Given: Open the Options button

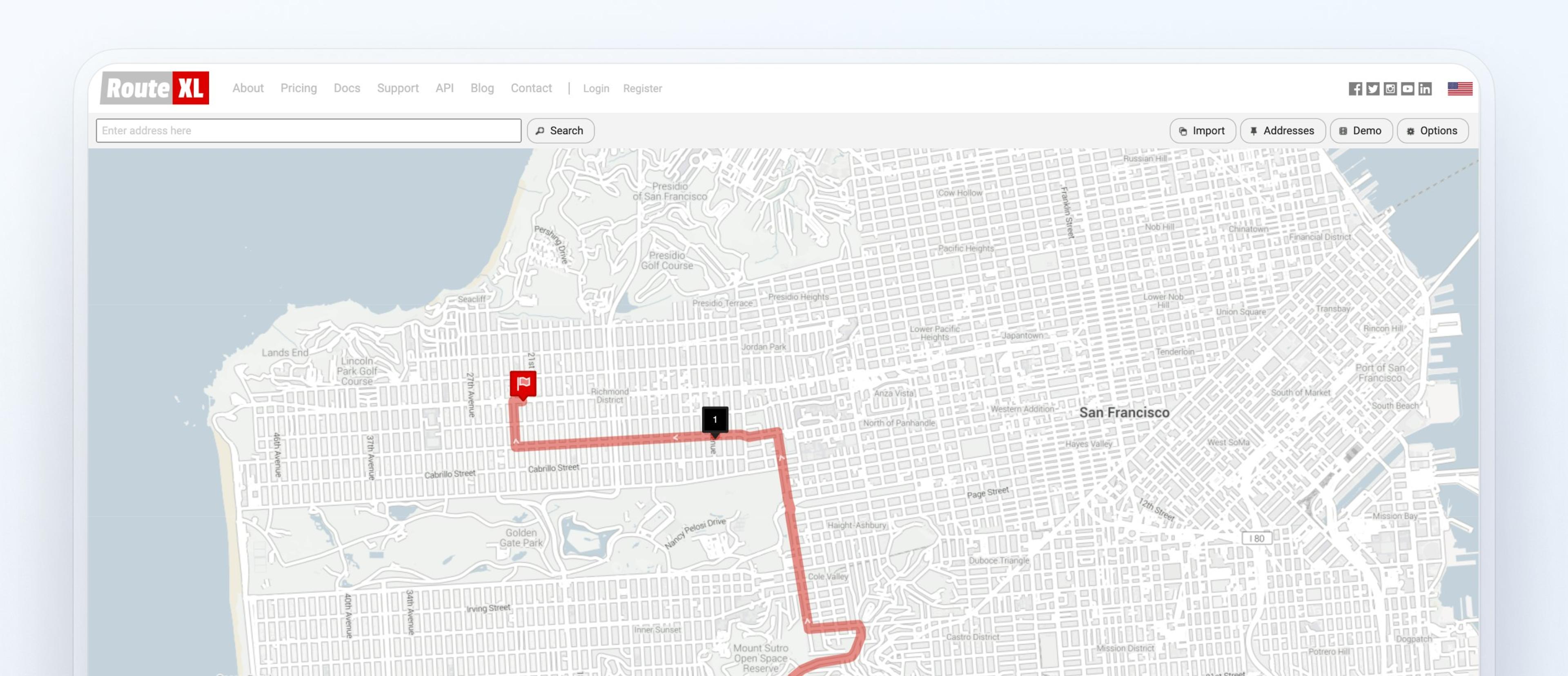Looking at the screenshot, I should (x=1433, y=131).
